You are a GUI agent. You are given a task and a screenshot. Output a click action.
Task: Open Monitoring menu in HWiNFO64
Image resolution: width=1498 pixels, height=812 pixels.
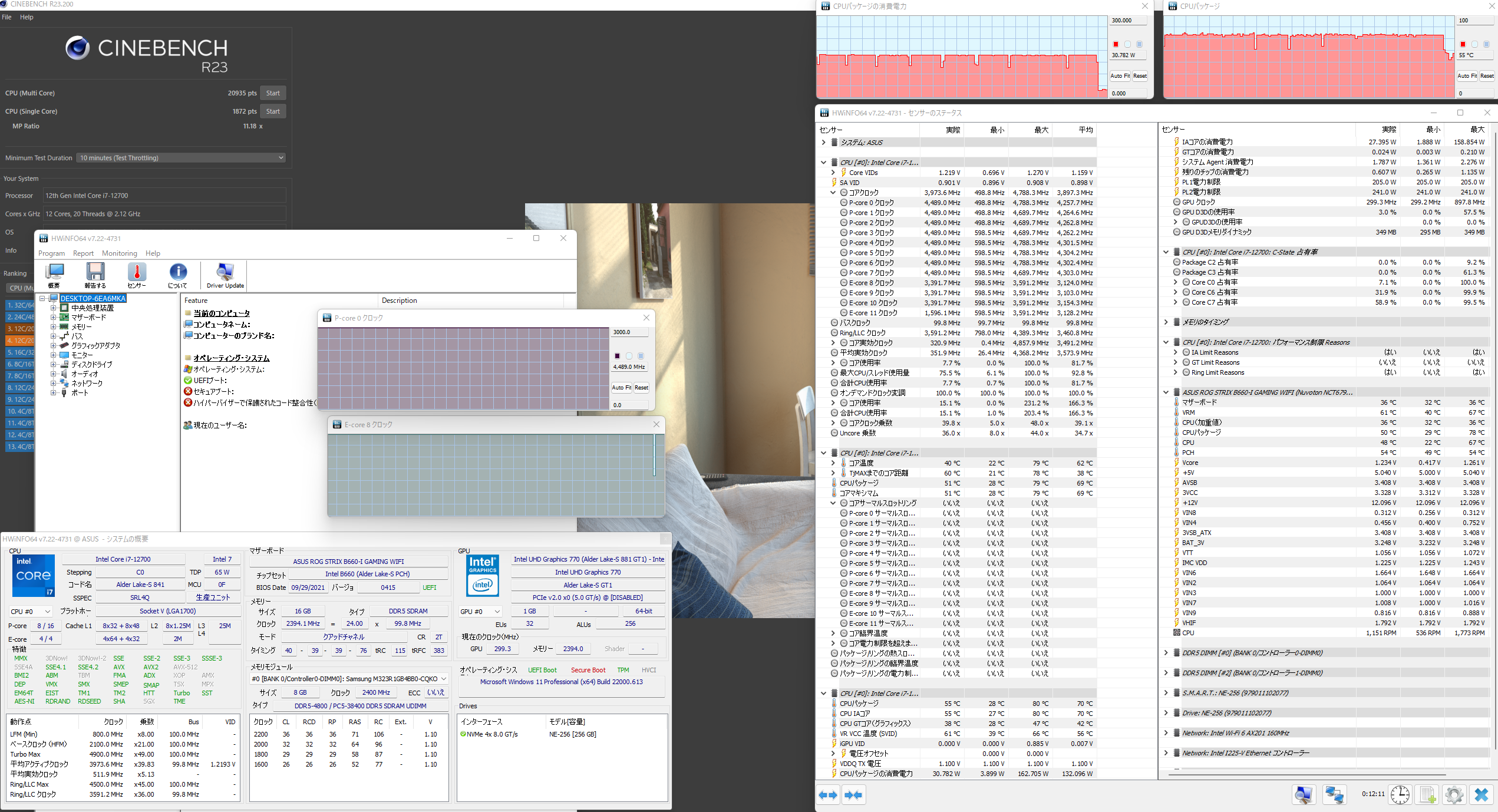point(120,253)
